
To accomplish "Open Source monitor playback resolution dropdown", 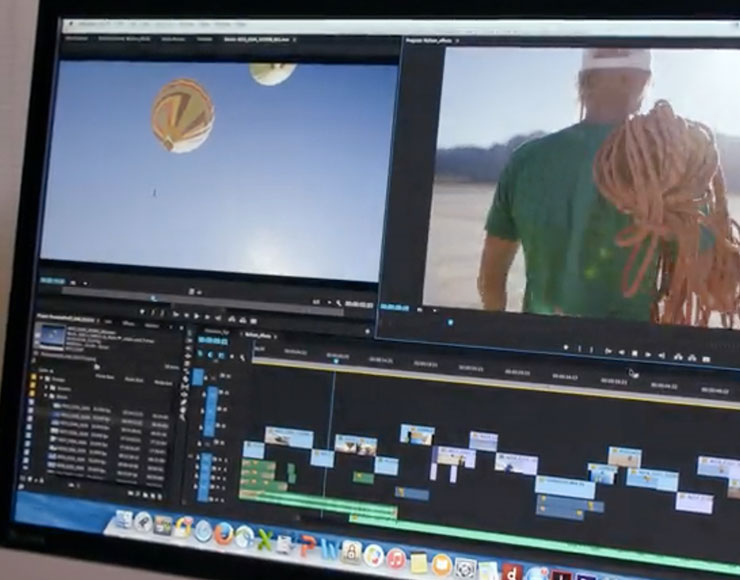I will pos(322,302).
